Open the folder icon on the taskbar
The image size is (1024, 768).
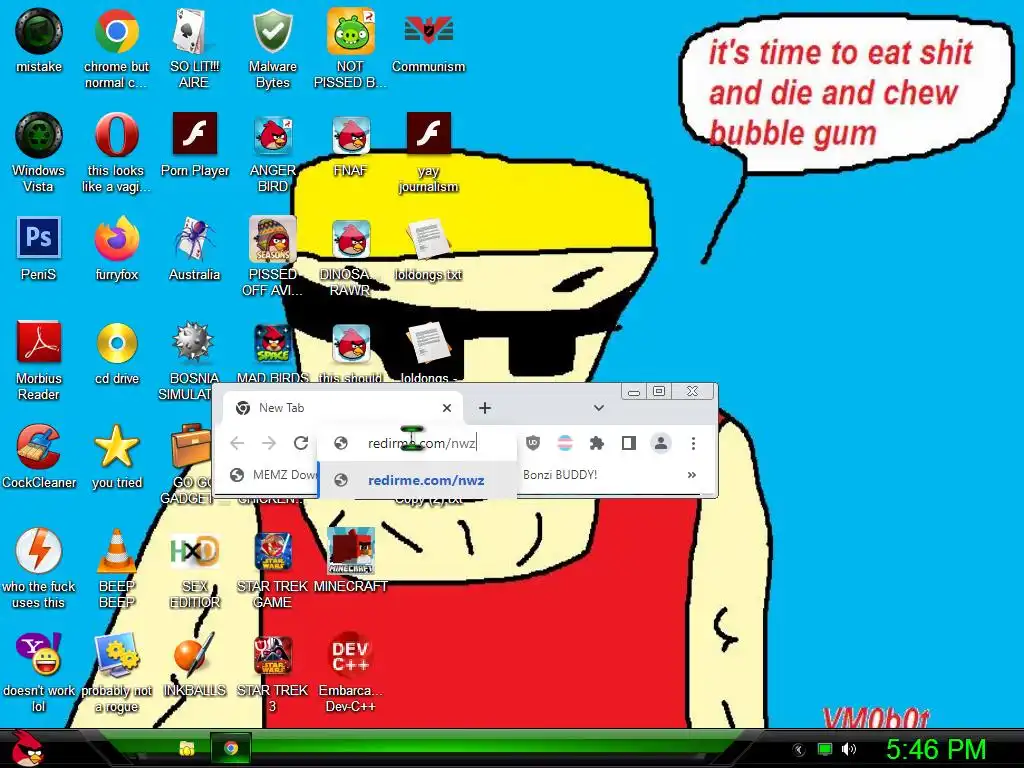point(186,748)
